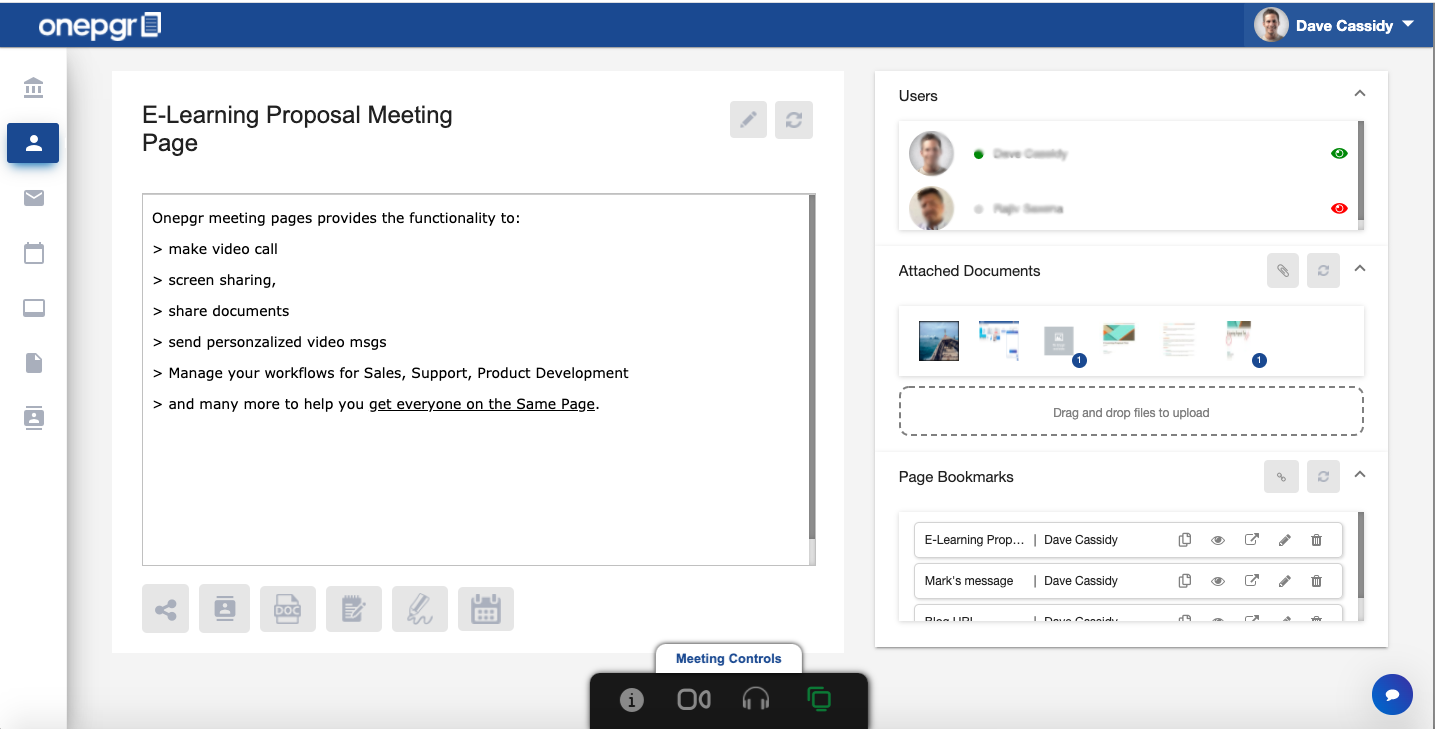
Task: Open Mail from the left sidebar
Action: coord(33,198)
